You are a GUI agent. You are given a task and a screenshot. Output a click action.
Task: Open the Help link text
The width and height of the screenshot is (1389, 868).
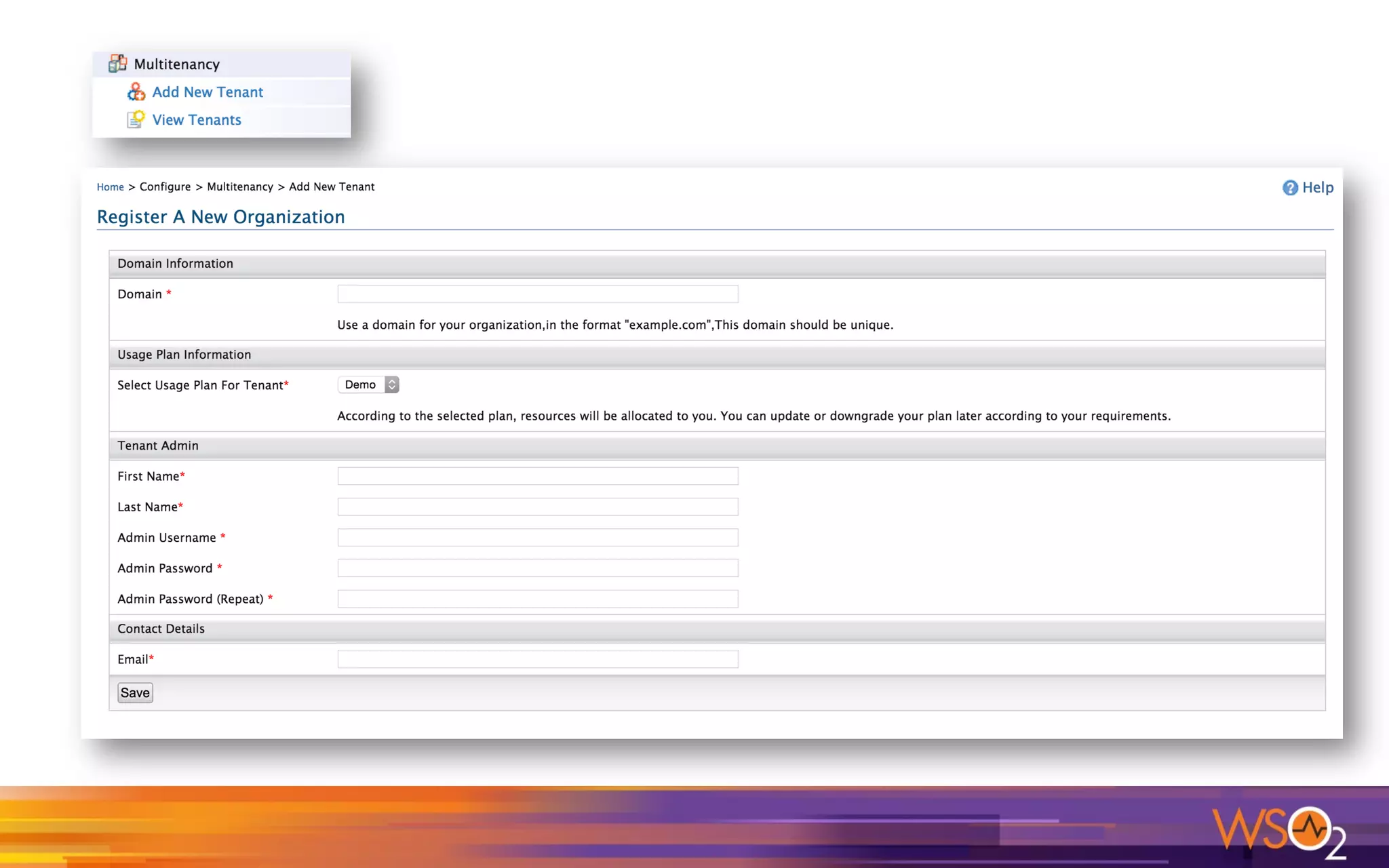point(1318,188)
